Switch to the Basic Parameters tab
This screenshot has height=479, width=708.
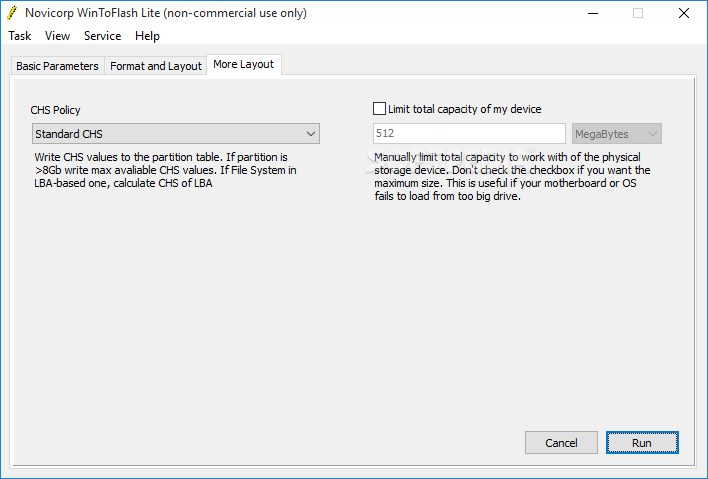[x=57, y=66]
